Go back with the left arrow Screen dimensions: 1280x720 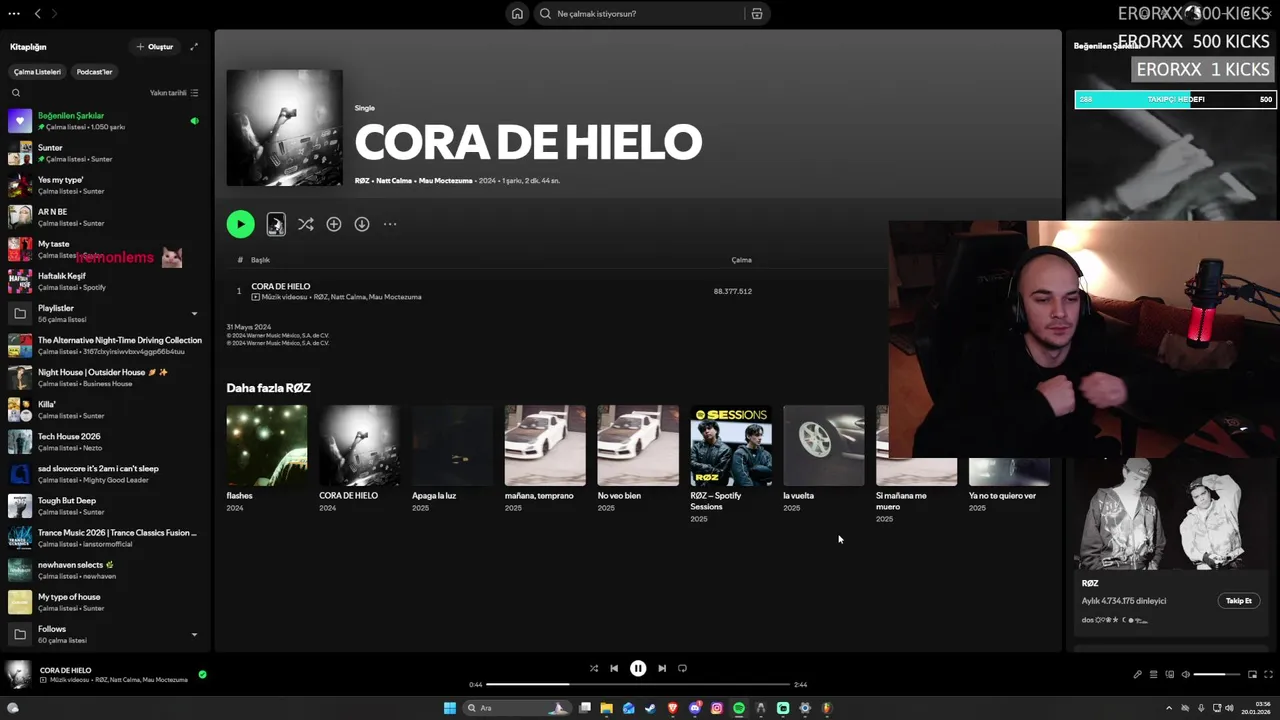click(x=37, y=13)
